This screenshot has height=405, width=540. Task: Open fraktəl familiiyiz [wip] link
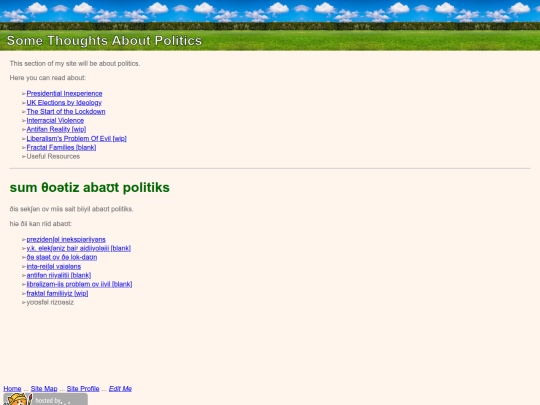[x=57, y=293]
